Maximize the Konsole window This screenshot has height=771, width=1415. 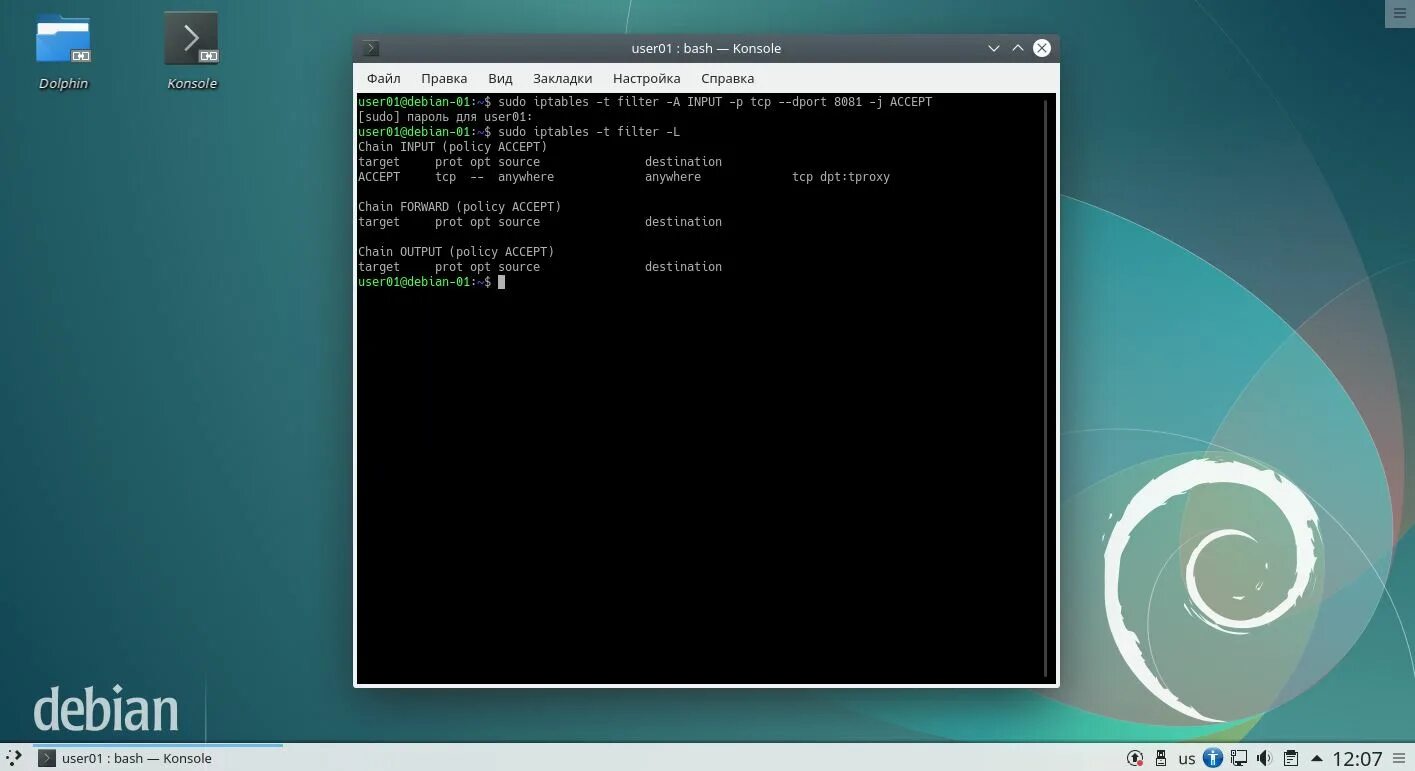click(1017, 48)
